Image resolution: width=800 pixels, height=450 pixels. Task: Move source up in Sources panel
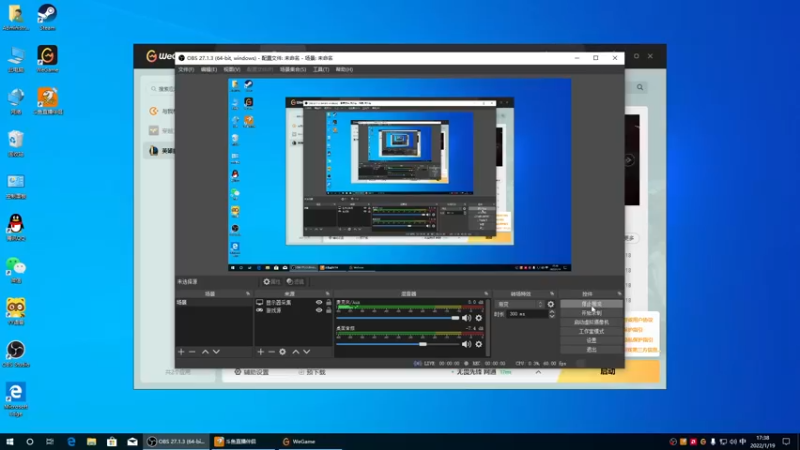295,352
